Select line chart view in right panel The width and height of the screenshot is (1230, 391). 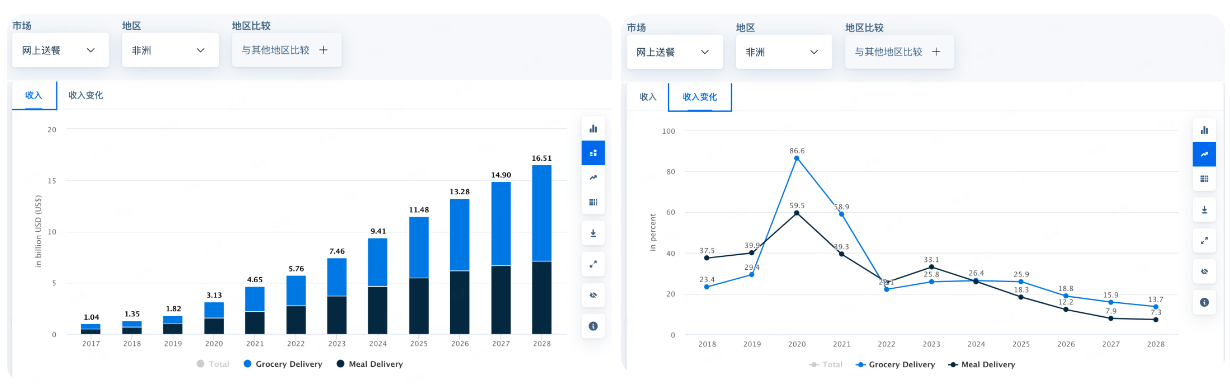point(1204,154)
